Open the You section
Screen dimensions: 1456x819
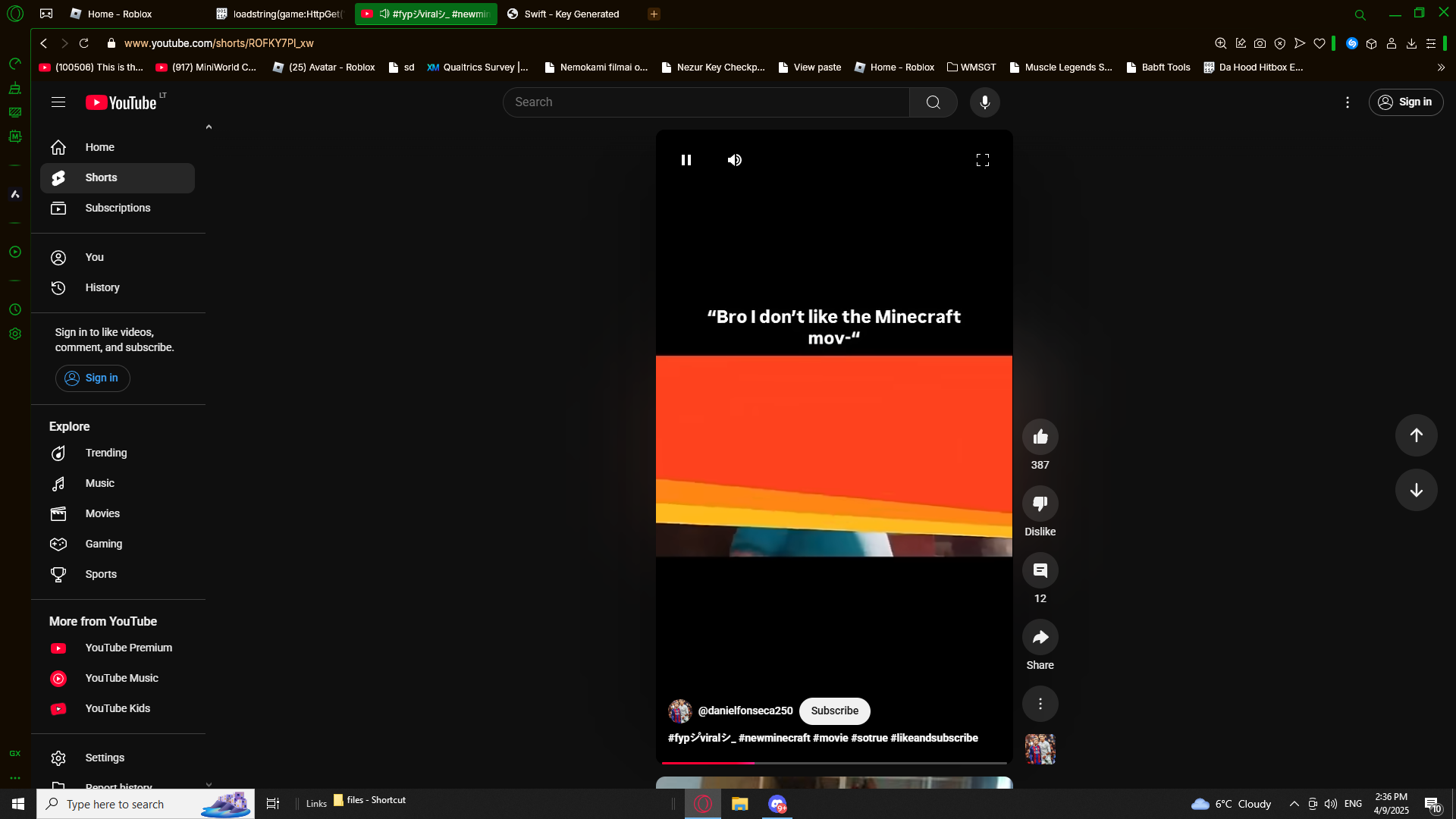(118, 258)
